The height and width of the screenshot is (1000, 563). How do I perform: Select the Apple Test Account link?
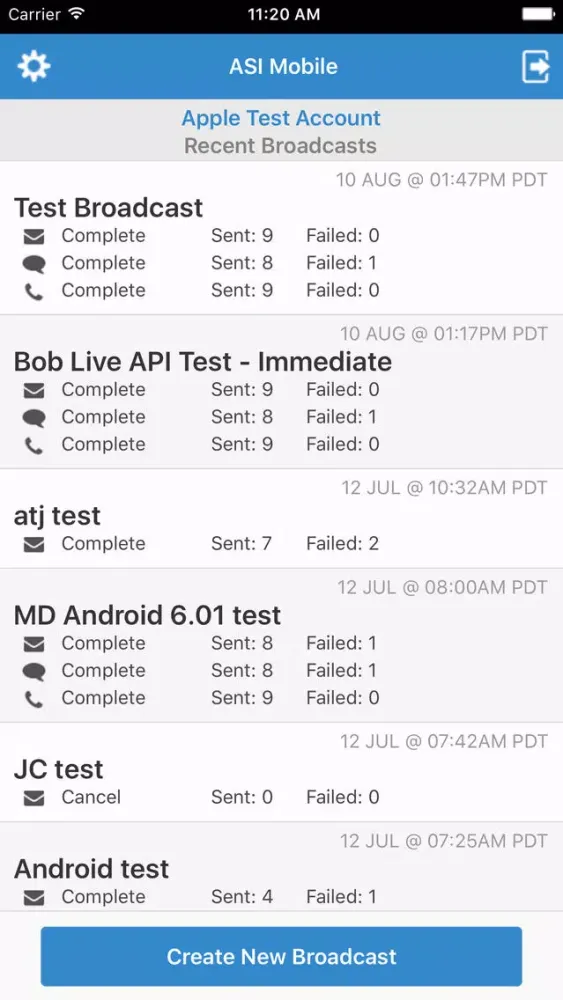click(x=281, y=118)
